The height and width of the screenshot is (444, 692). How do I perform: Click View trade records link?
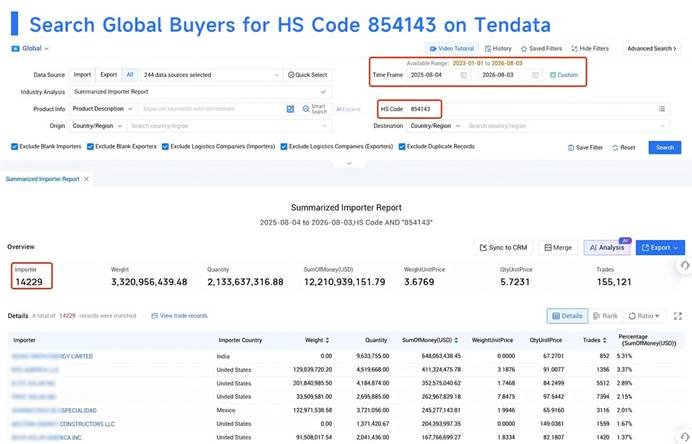tap(179, 316)
